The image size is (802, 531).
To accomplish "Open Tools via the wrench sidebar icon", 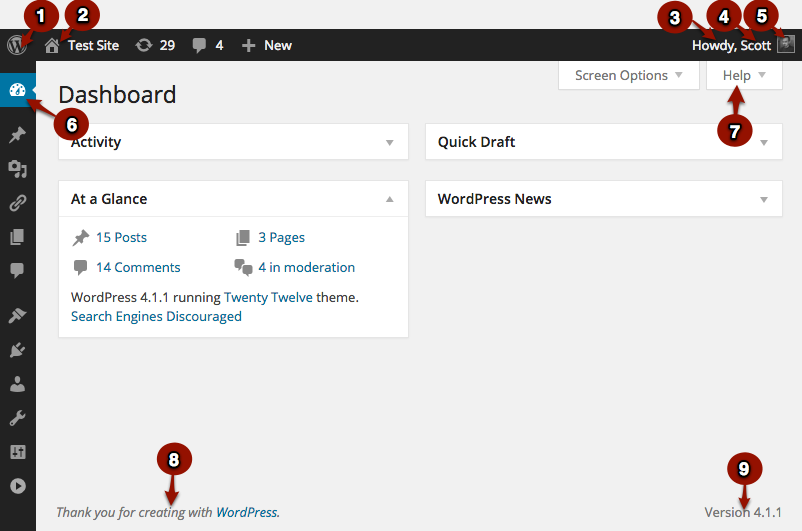I will point(17,418).
